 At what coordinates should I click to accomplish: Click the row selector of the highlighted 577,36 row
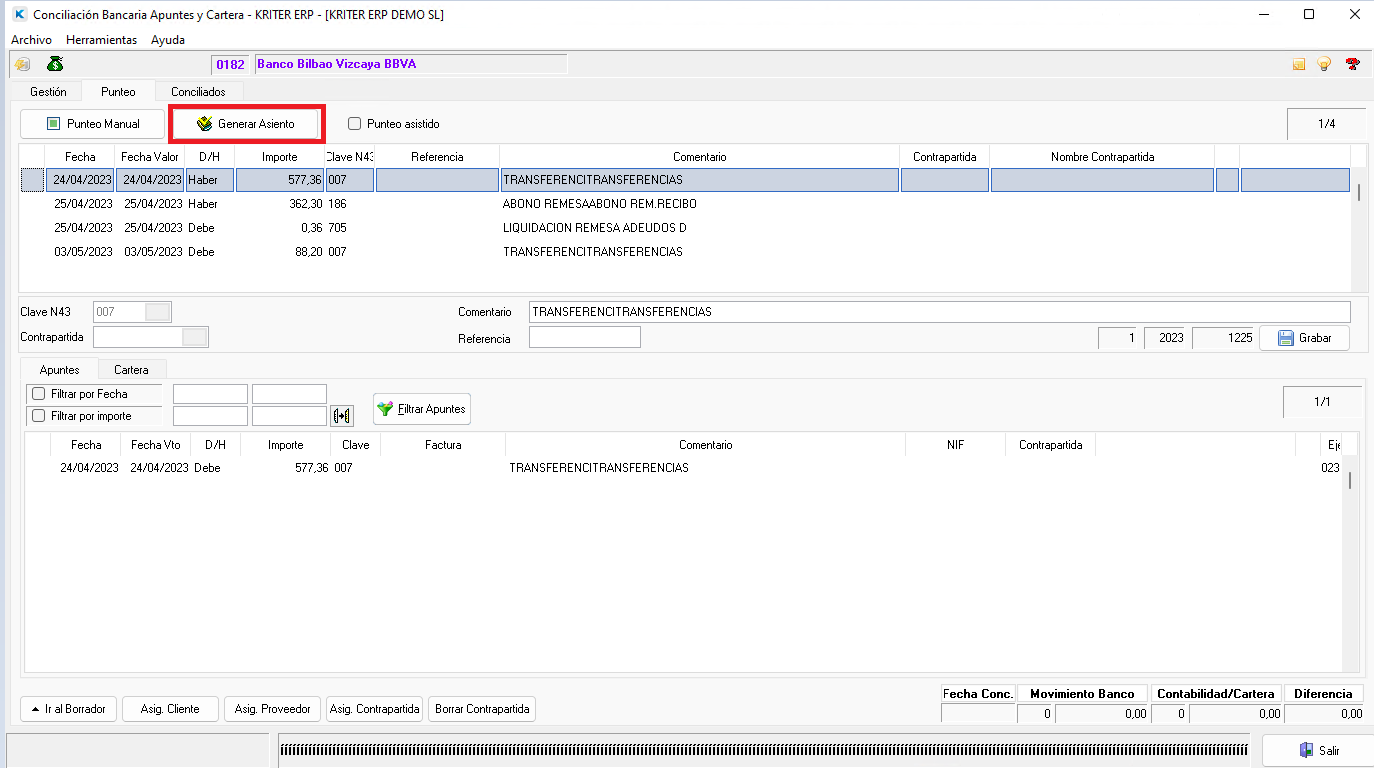click(x=32, y=180)
